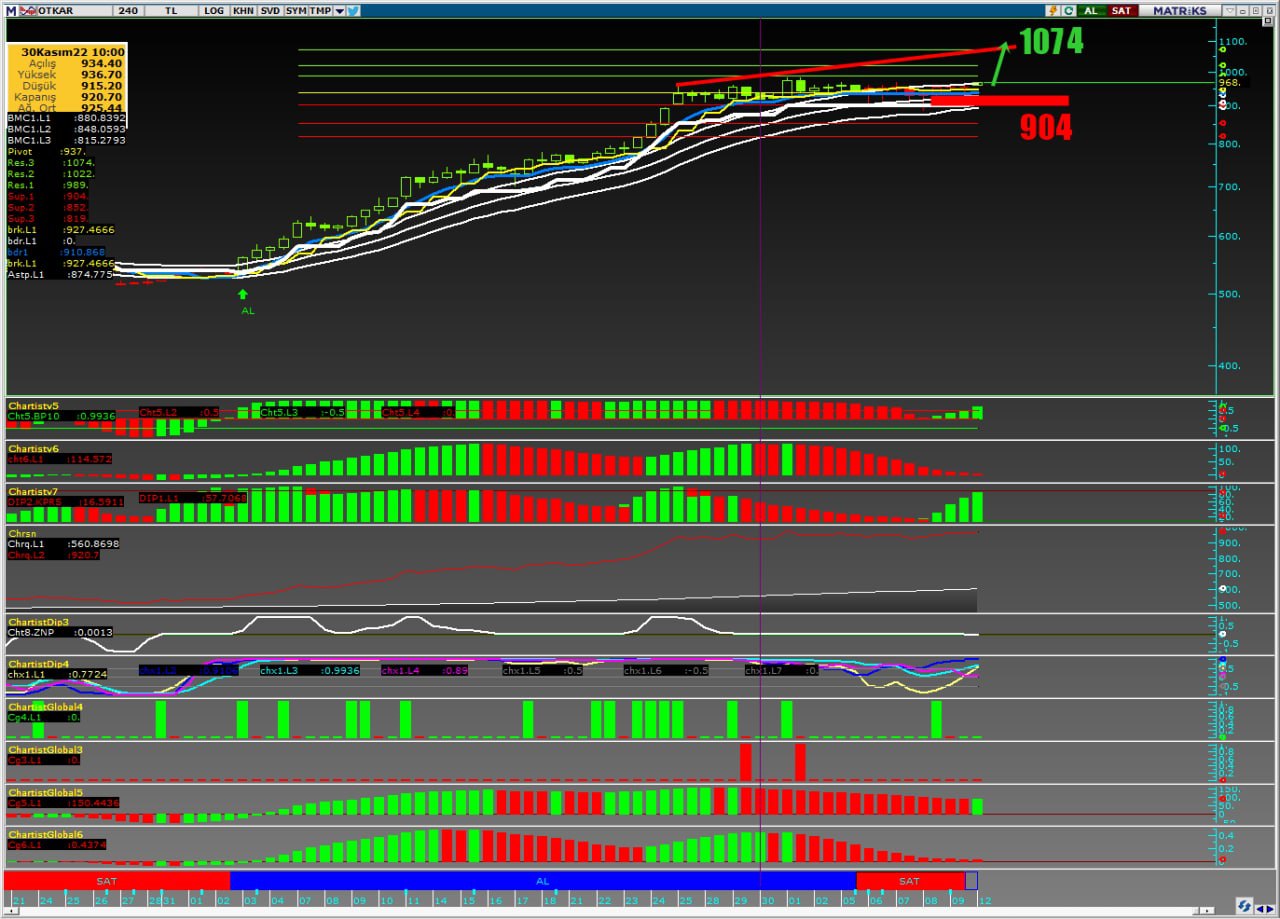Viewport: 1280px width, 919px height.
Task: Click the OTKAR symbol name field
Action: point(55,10)
